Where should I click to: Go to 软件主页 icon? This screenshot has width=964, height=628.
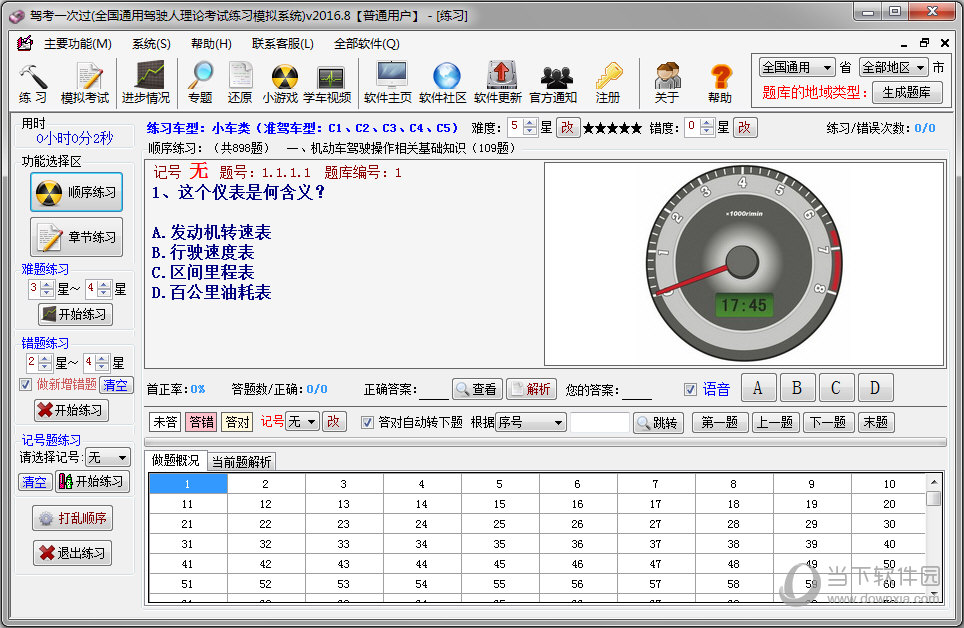[x=388, y=83]
